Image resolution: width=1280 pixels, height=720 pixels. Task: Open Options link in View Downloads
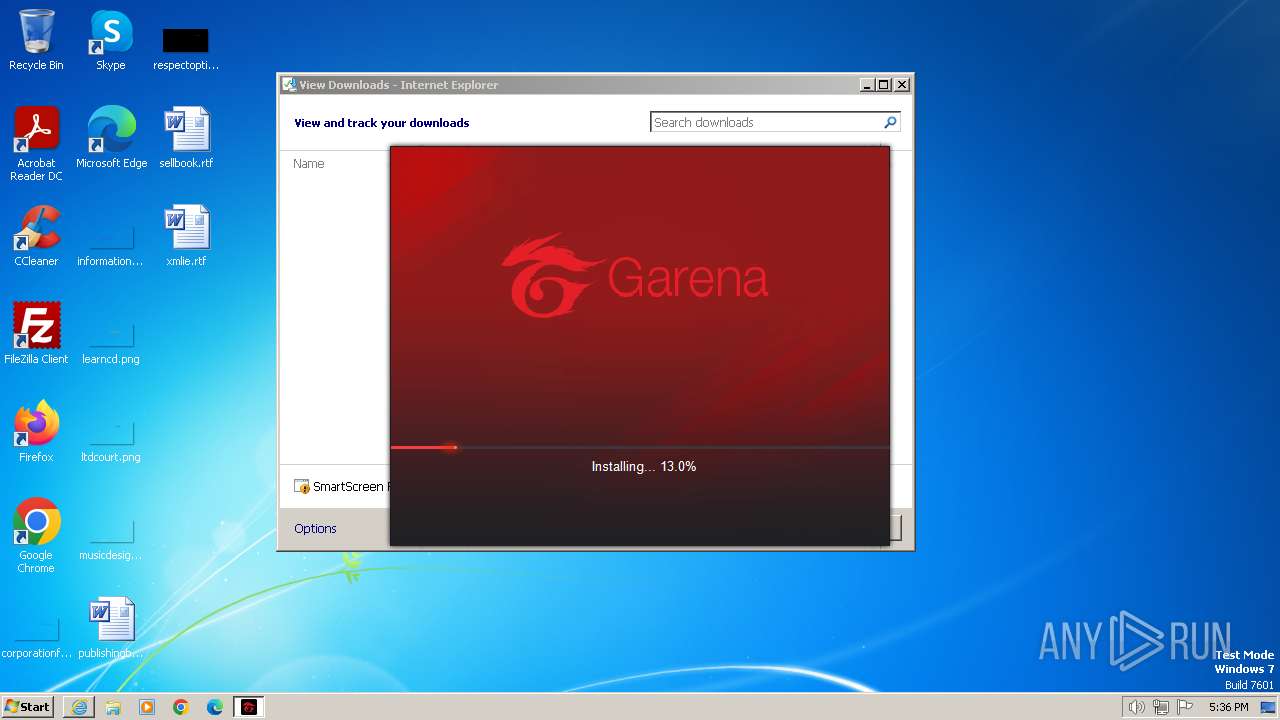(x=315, y=528)
